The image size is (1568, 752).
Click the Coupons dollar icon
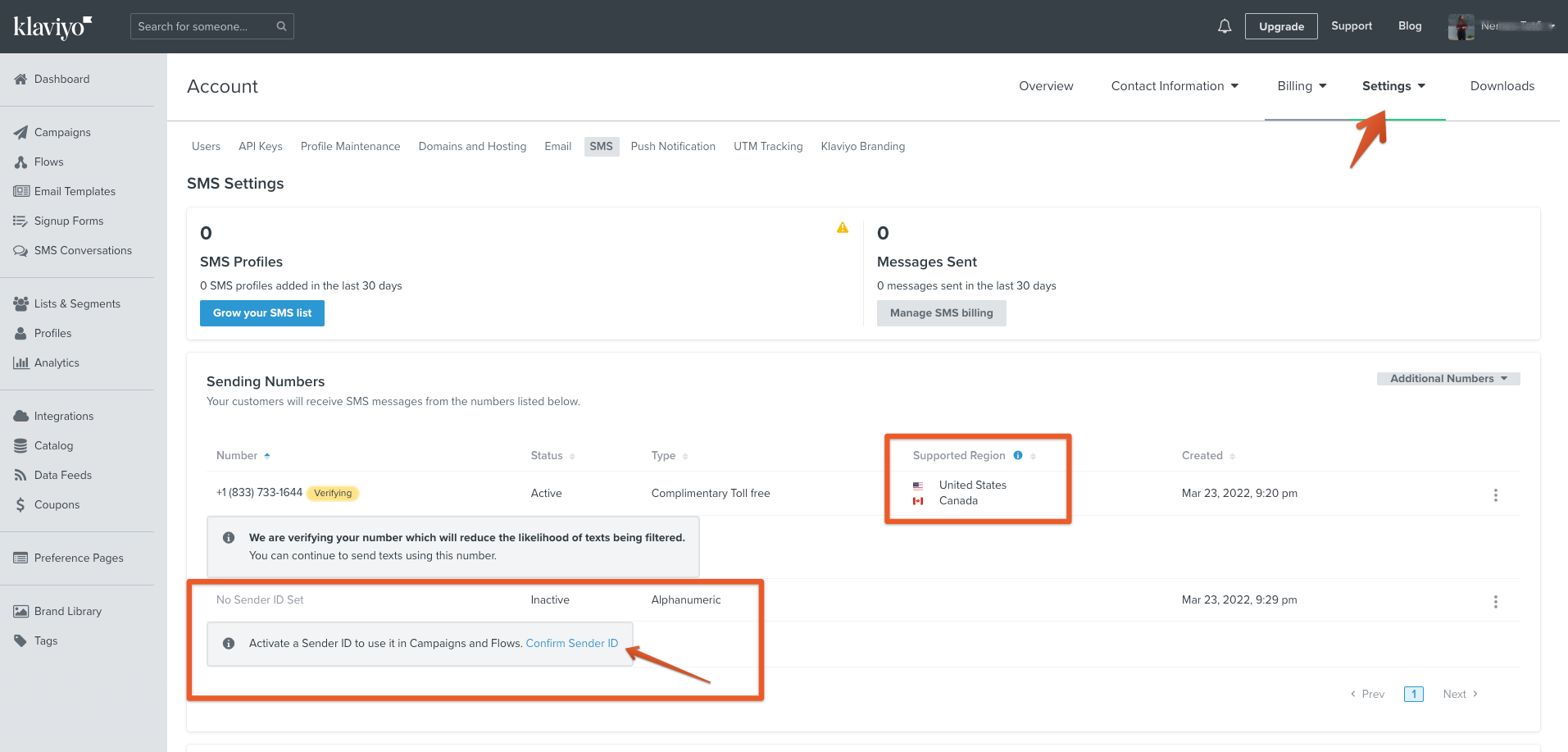(x=20, y=505)
